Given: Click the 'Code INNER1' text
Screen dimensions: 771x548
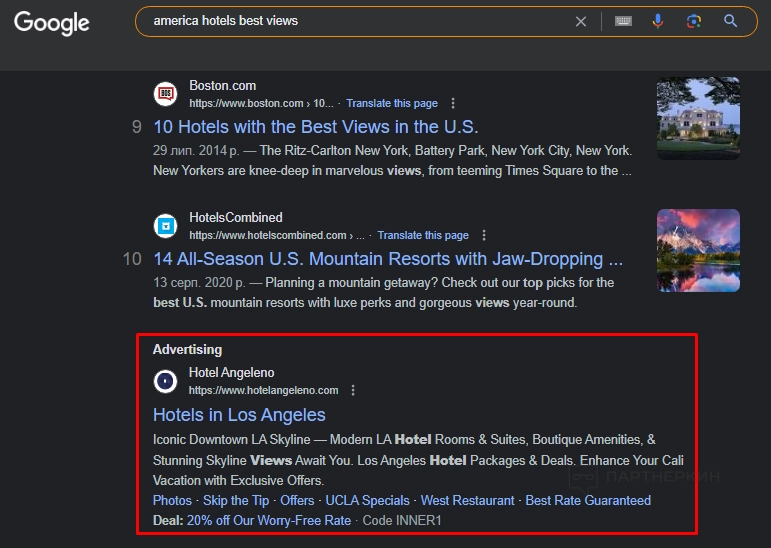Looking at the screenshot, I should click(x=402, y=520).
